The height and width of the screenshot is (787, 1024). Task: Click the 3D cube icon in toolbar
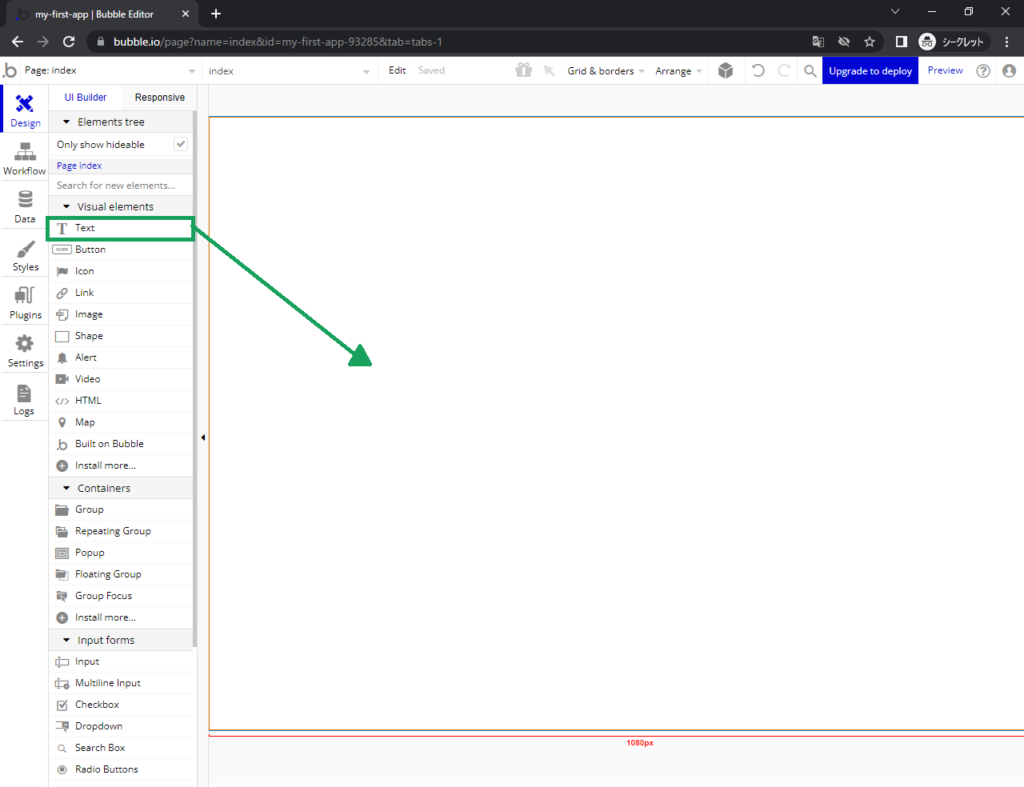726,71
